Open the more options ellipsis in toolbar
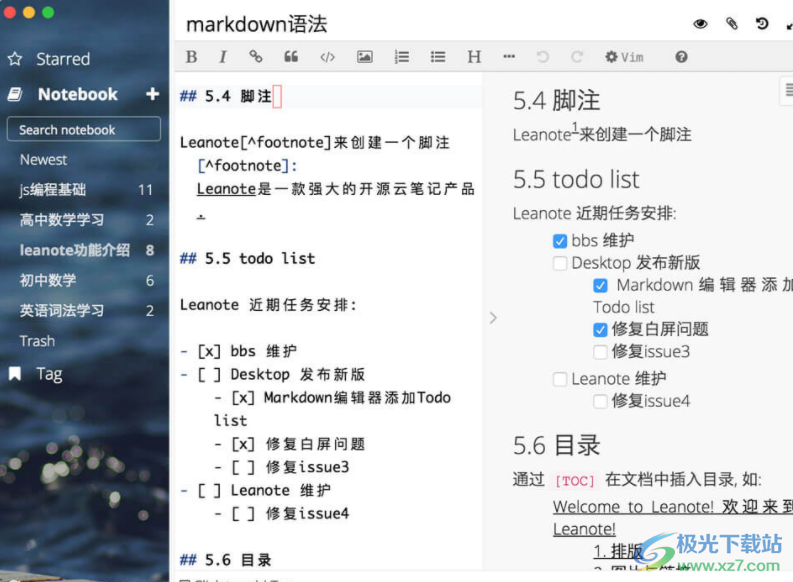Image resolution: width=793 pixels, height=582 pixels. [x=509, y=57]
